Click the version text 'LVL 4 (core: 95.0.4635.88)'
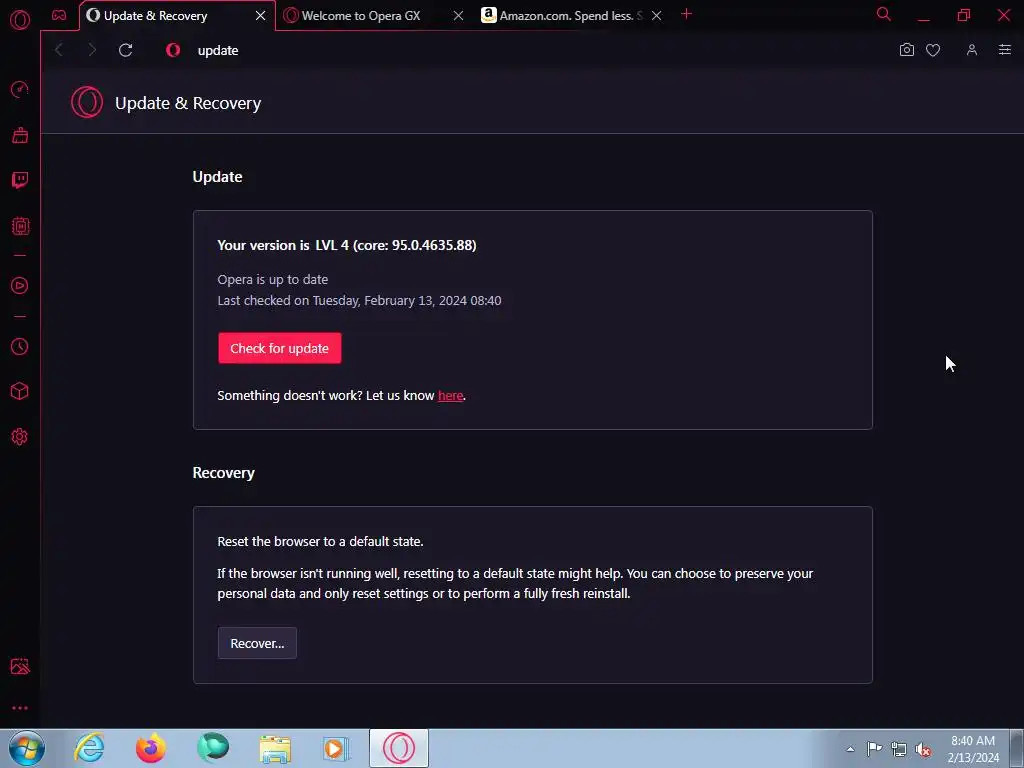Image resolution: width=1024 pixels, height=768 pixels. click(396, 246)
